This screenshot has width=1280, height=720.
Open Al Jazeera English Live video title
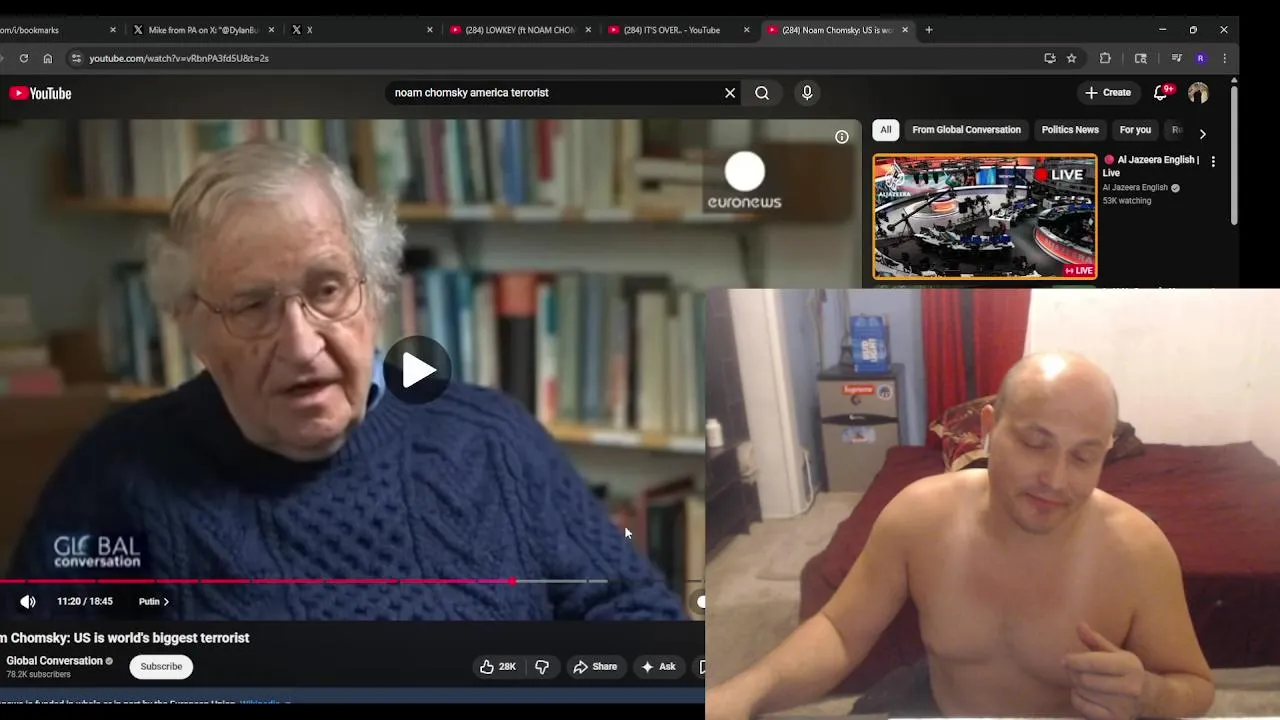point(1151,166)
